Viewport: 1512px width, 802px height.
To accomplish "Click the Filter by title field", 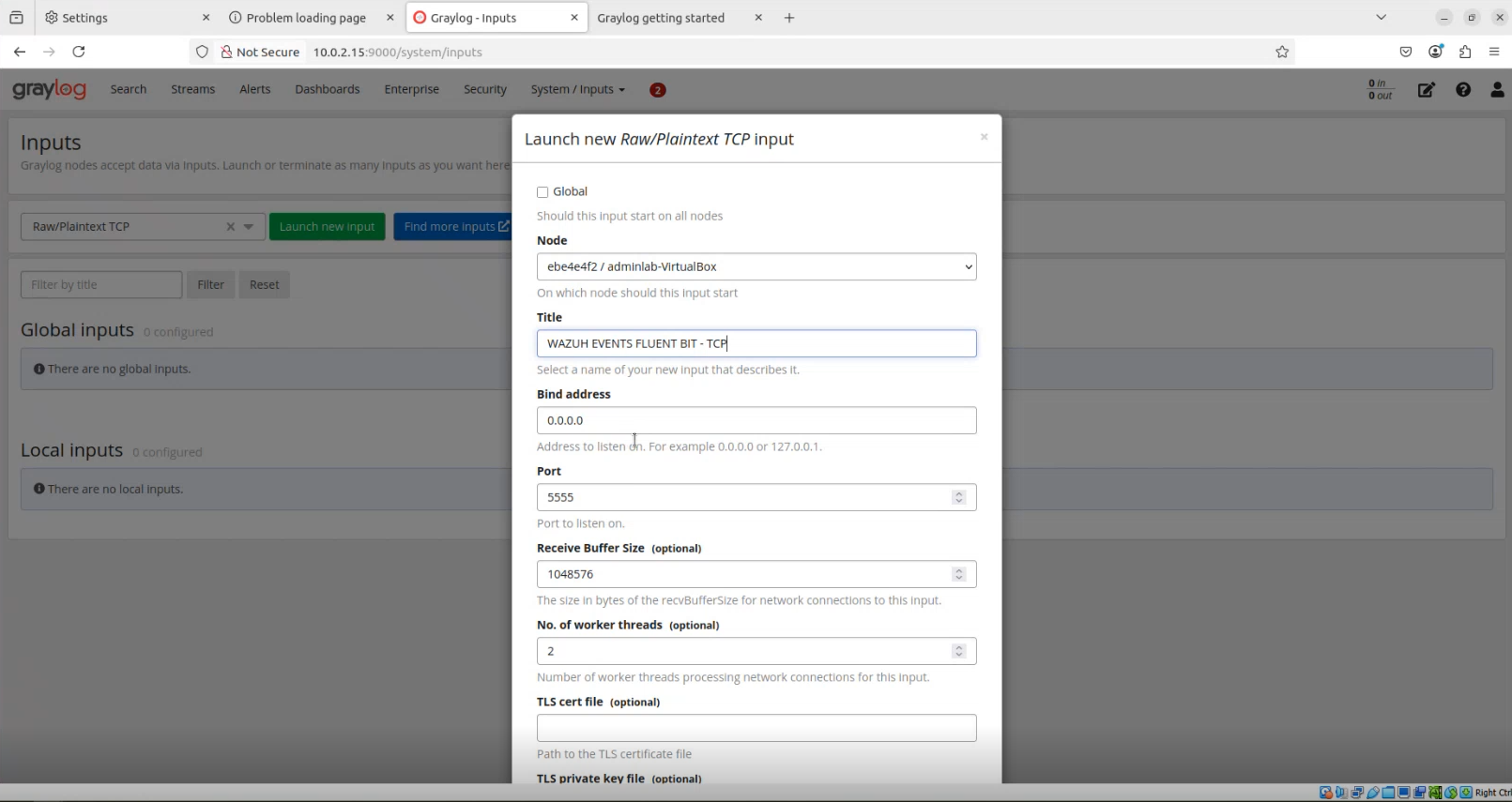I will click(x=101, y=285).
